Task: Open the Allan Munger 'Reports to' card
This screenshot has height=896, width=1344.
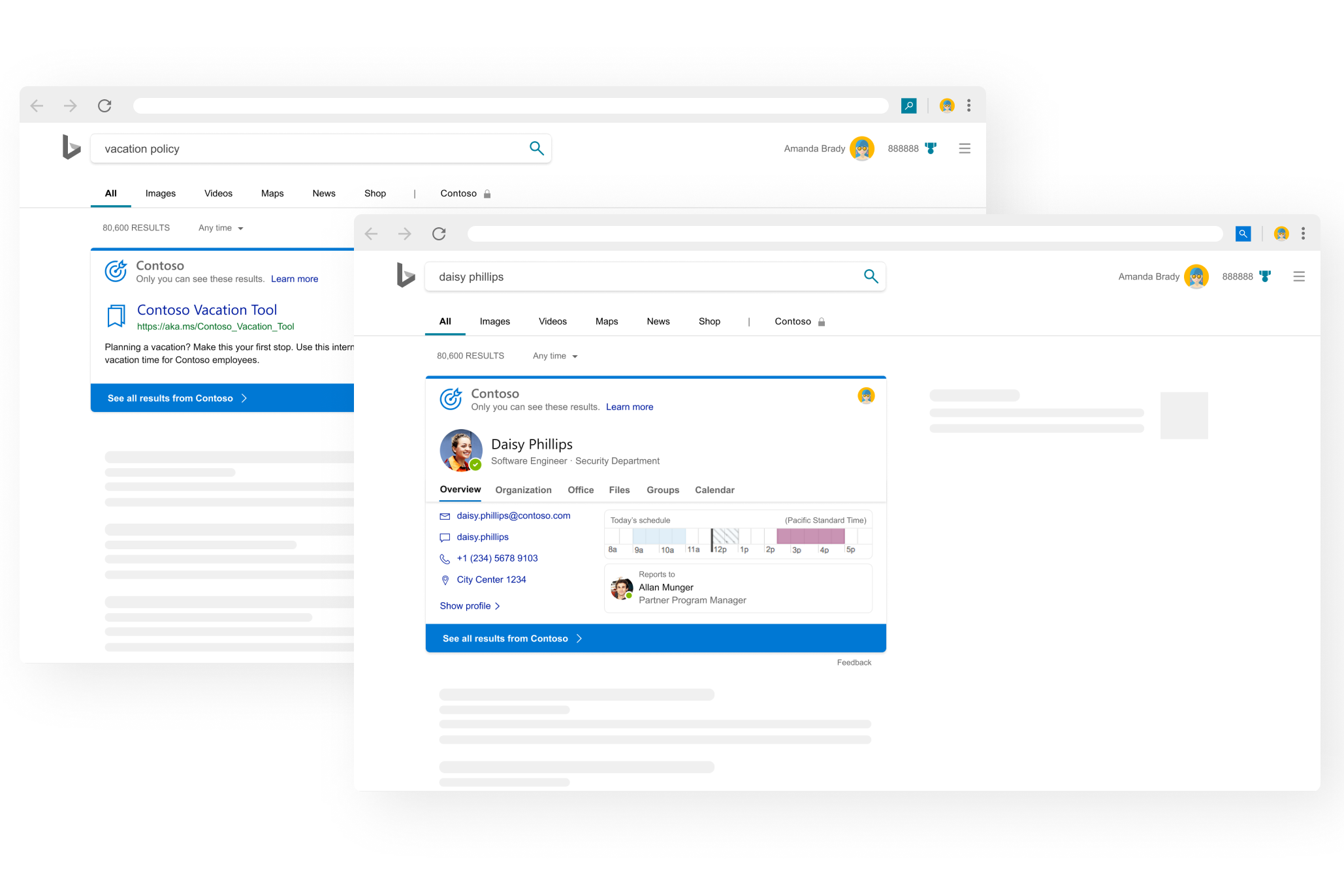Action: coord(738,588)
